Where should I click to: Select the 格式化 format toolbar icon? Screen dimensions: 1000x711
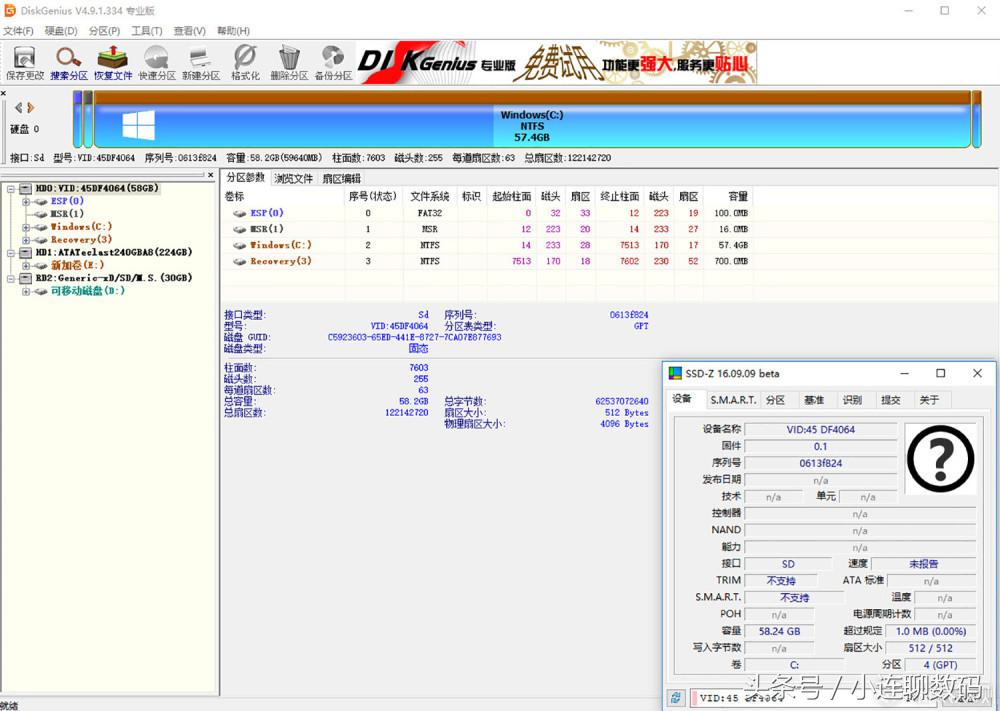point(245,62)
